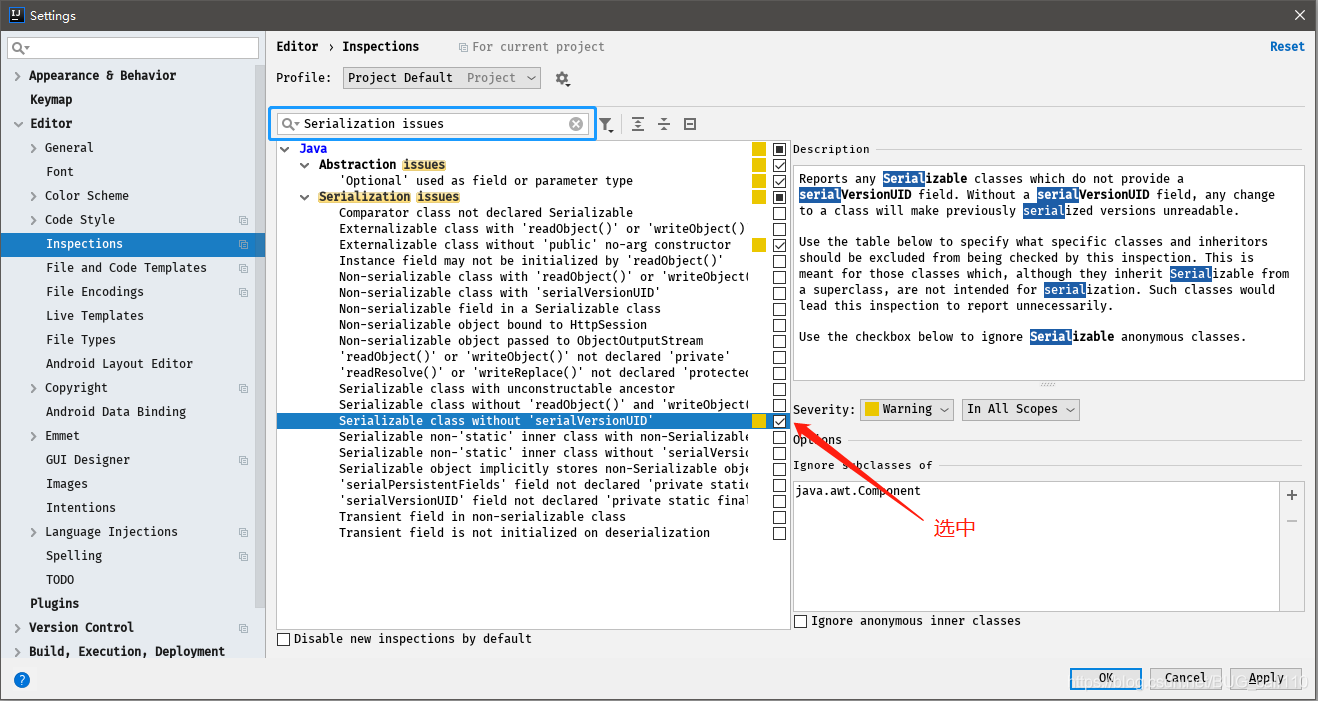Expand all inspection tree nodes icon
Screen dimensions: 1318x701
pyautogui.click(x=638, y=123)
